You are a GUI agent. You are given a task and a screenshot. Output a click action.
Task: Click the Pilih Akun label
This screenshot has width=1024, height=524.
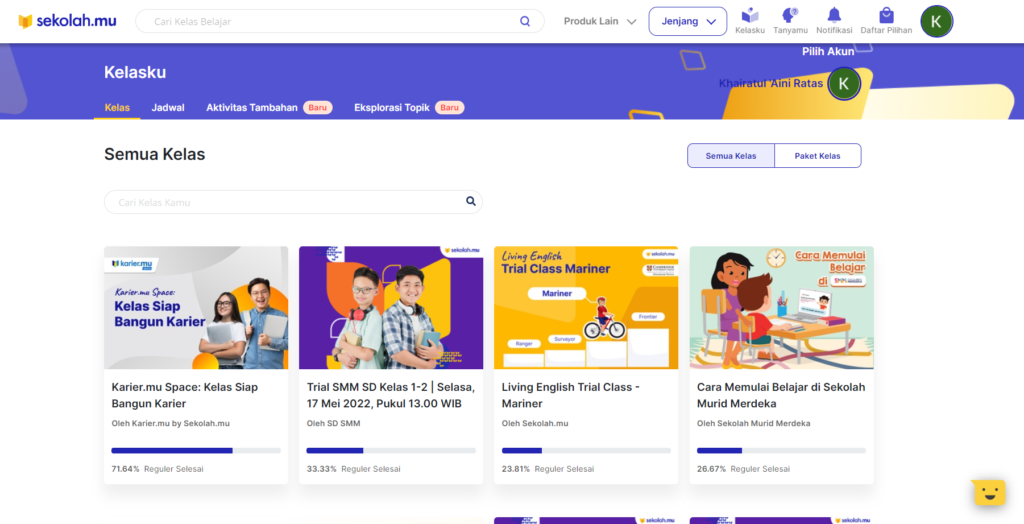click(x=828, y=52)
